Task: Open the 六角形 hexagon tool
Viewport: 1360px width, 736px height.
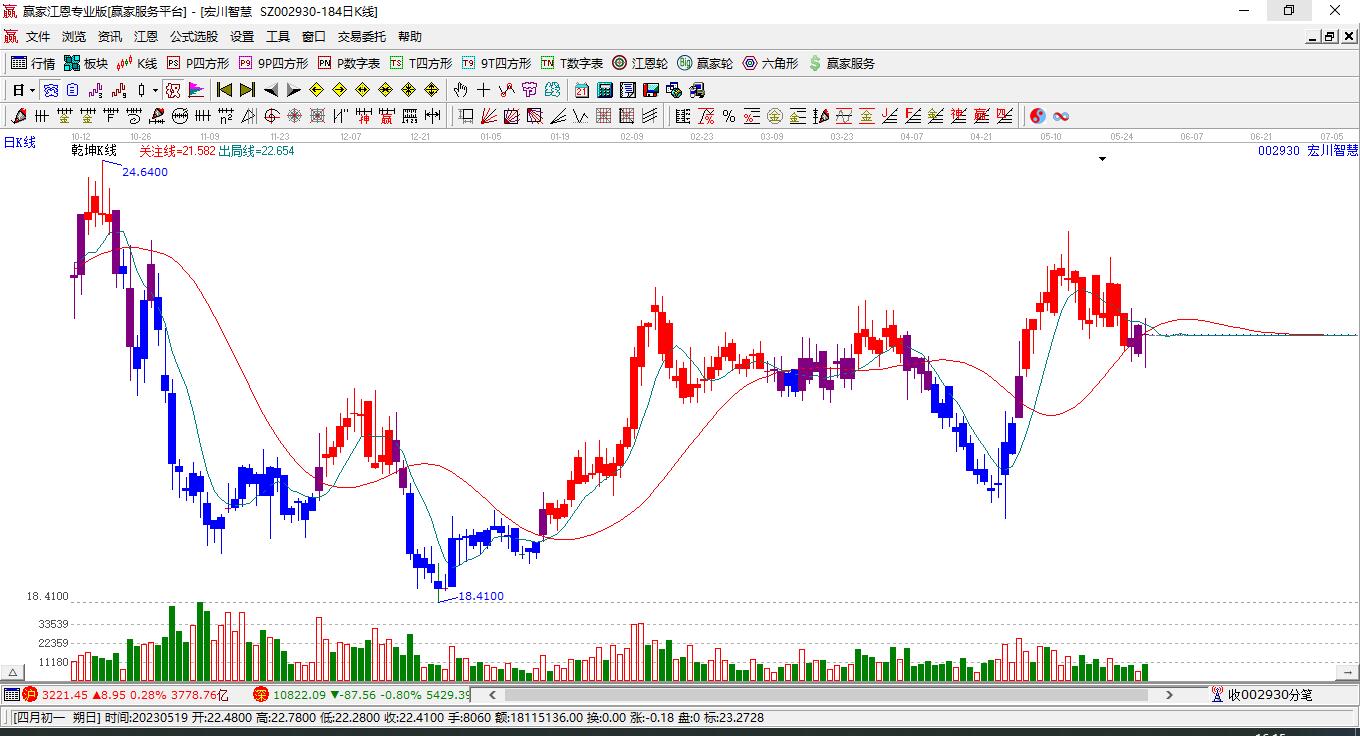Action: pos(770,63)
